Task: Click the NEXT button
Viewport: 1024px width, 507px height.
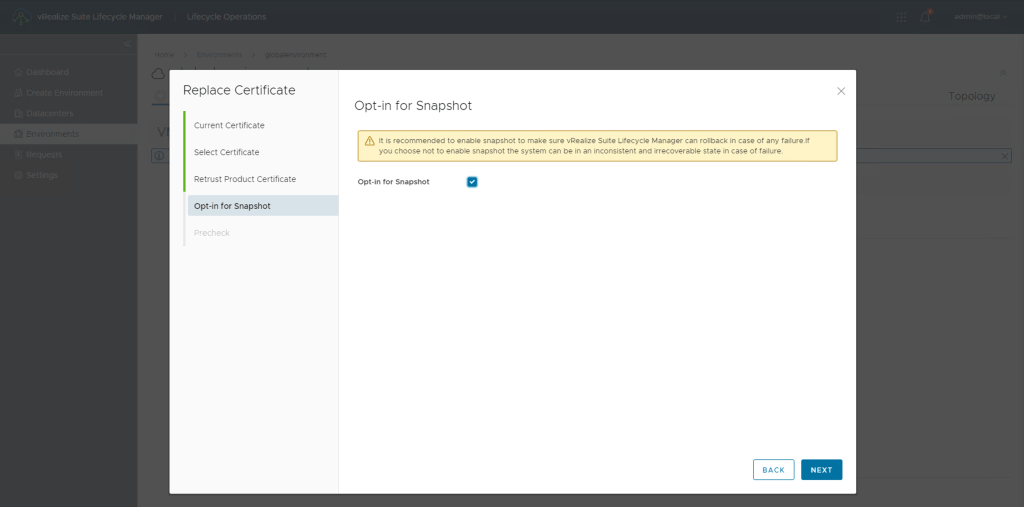Action: pyautogui.click(x=821, y=470)
